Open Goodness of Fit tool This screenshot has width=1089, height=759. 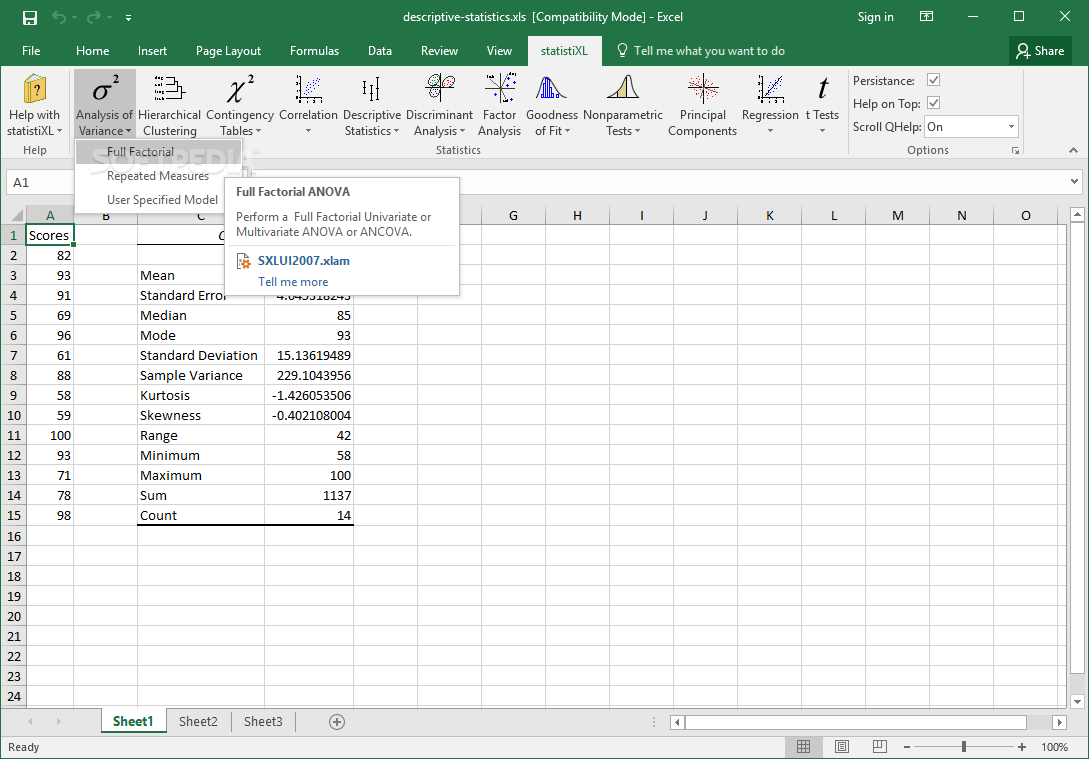pos(551,105)
